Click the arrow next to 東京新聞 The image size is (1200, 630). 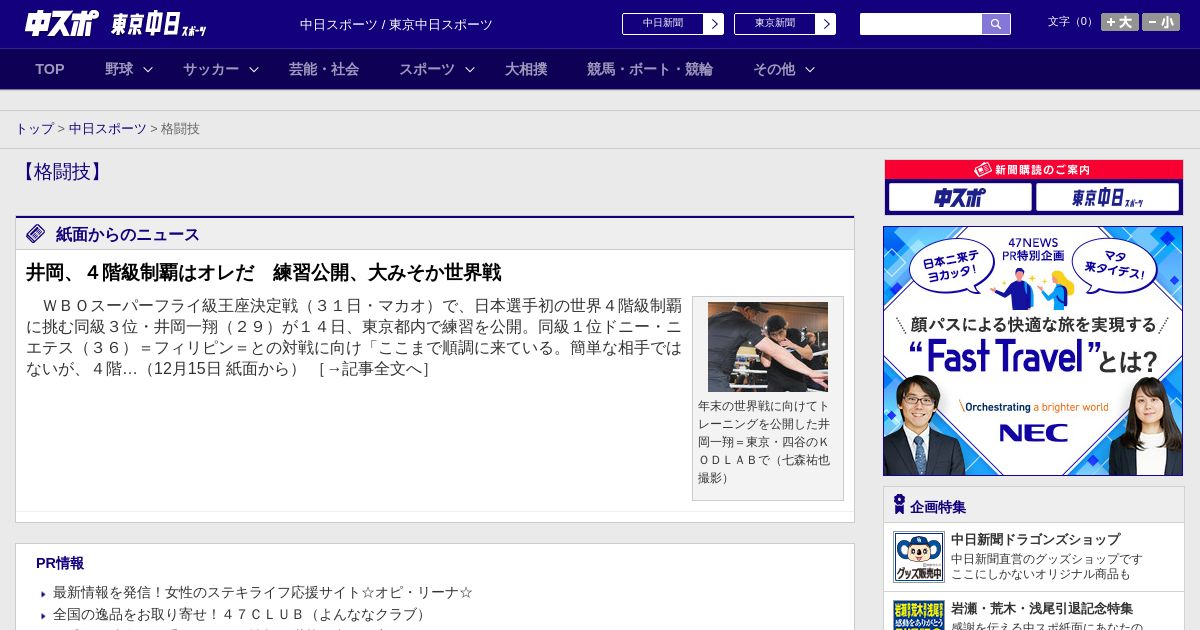click(x=826, y=24)
